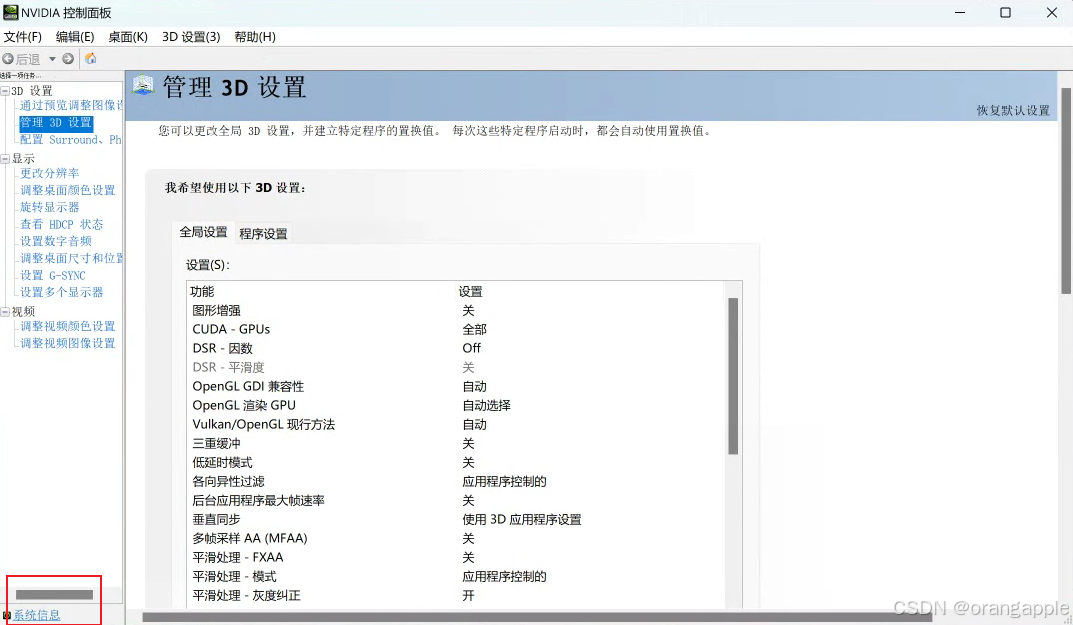The height and width of the screenshot is (625, 1073).
Task: Click the main panel horizontal scrollbar
Action: click(x=537, y=617)
